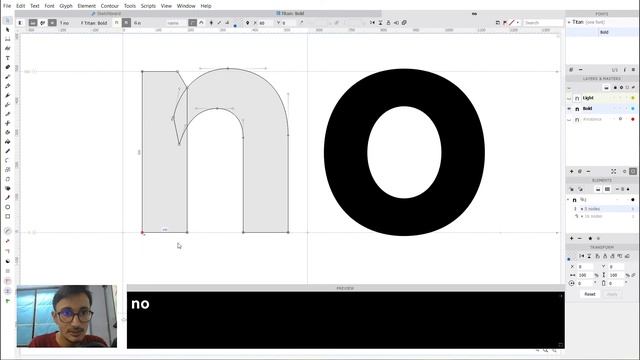Toggle visibility of Bold layer
Image resolution: width=640 pixels, height=360 pixels.
(569, 109)
